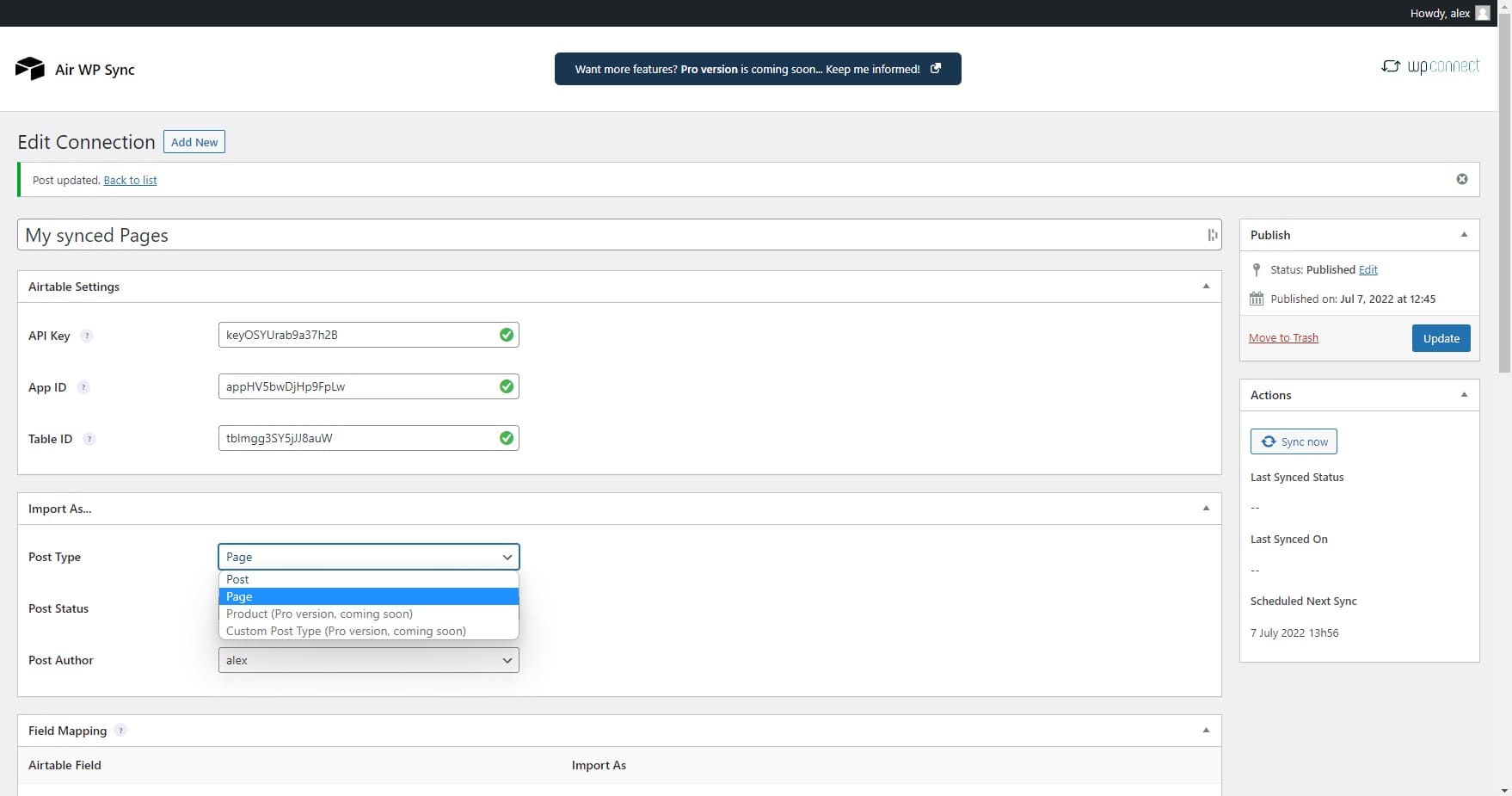The width and height of the screenshot is (1512, 796).
Task: Dismiss the Post updated notice
Action: click(1462, 179)
